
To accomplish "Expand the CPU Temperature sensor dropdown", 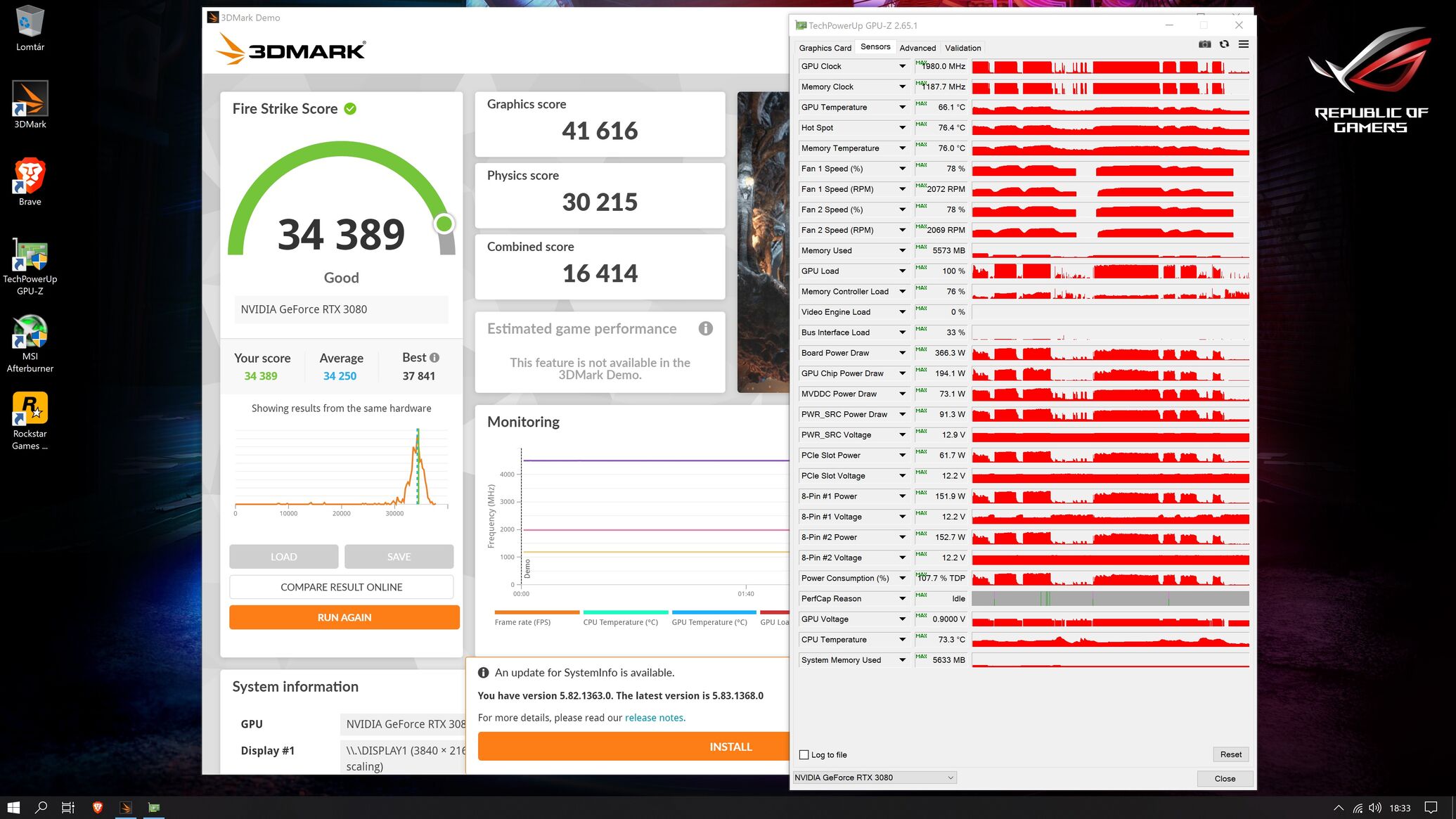I will (x=902, y=640).
